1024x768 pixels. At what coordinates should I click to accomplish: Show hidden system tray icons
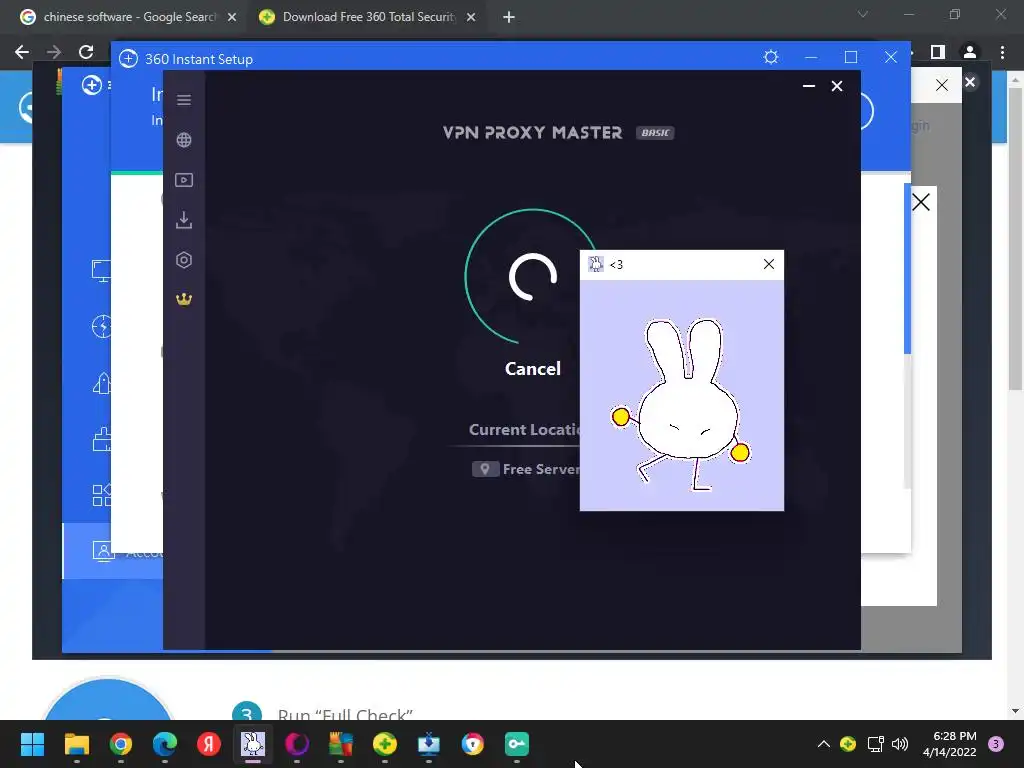tap(824, 744)
